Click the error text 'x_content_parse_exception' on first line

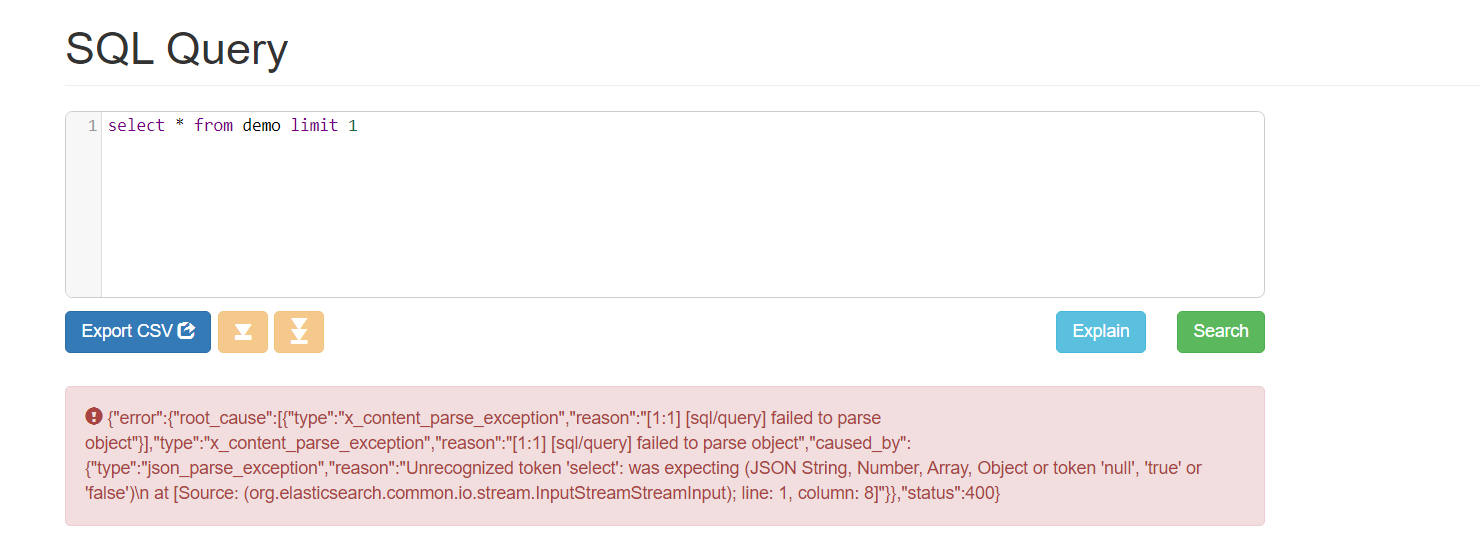[452, 418]
